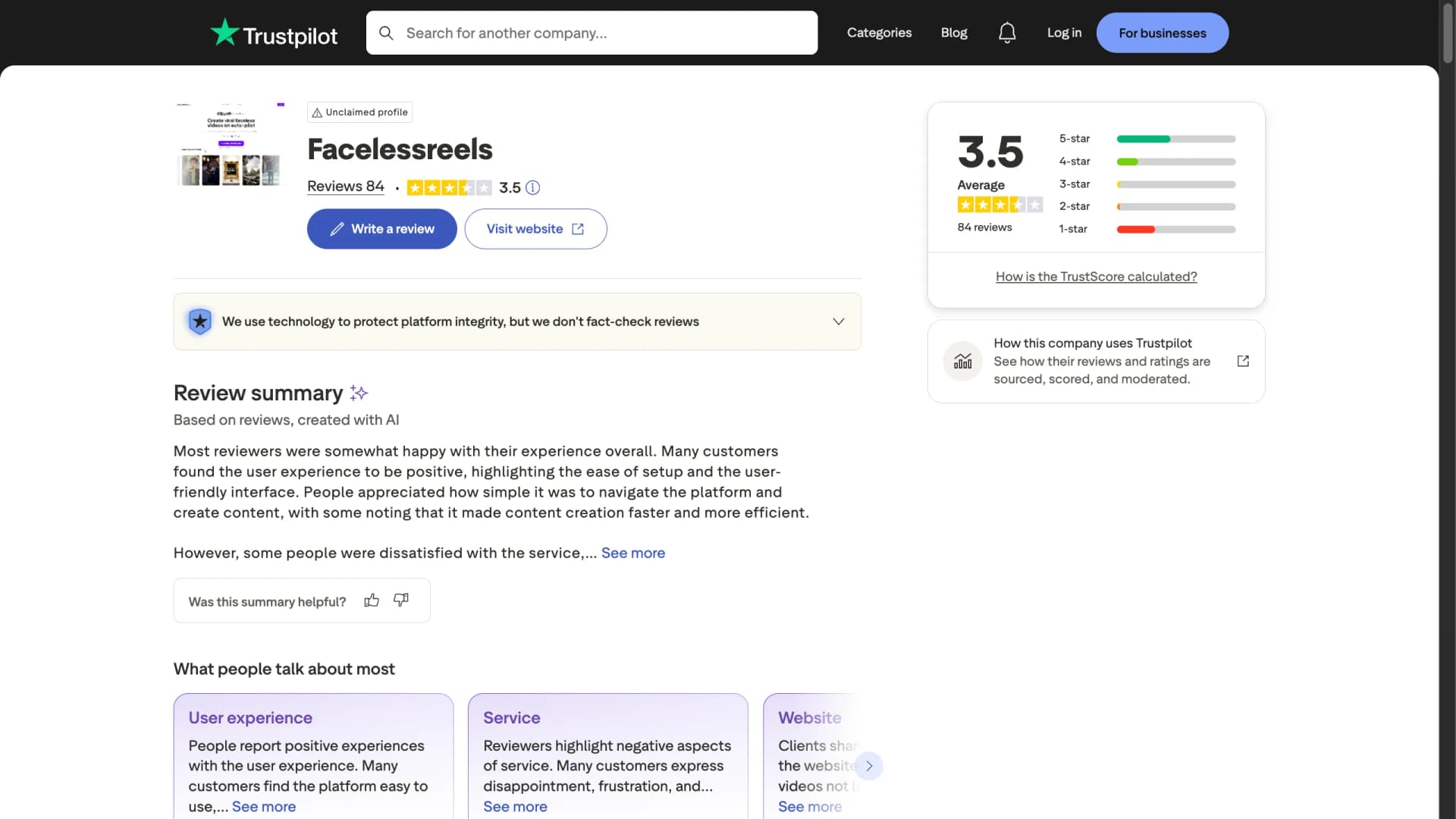
Task: Click the info icon beside the 3.5 rating
Action: tap(533, 187)
